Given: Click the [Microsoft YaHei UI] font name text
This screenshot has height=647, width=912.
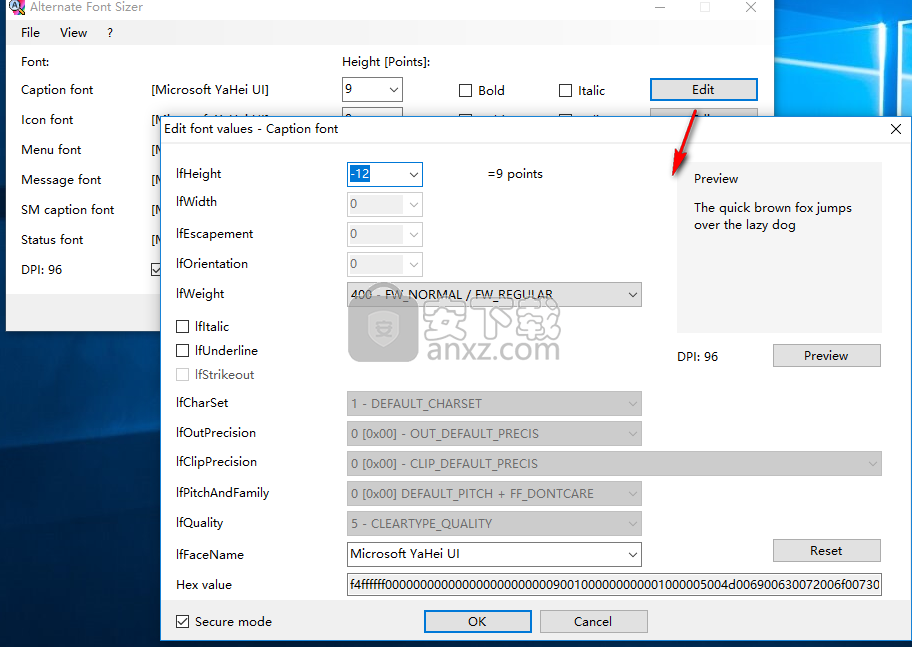Looking at the screenshot, I should 210,90.
